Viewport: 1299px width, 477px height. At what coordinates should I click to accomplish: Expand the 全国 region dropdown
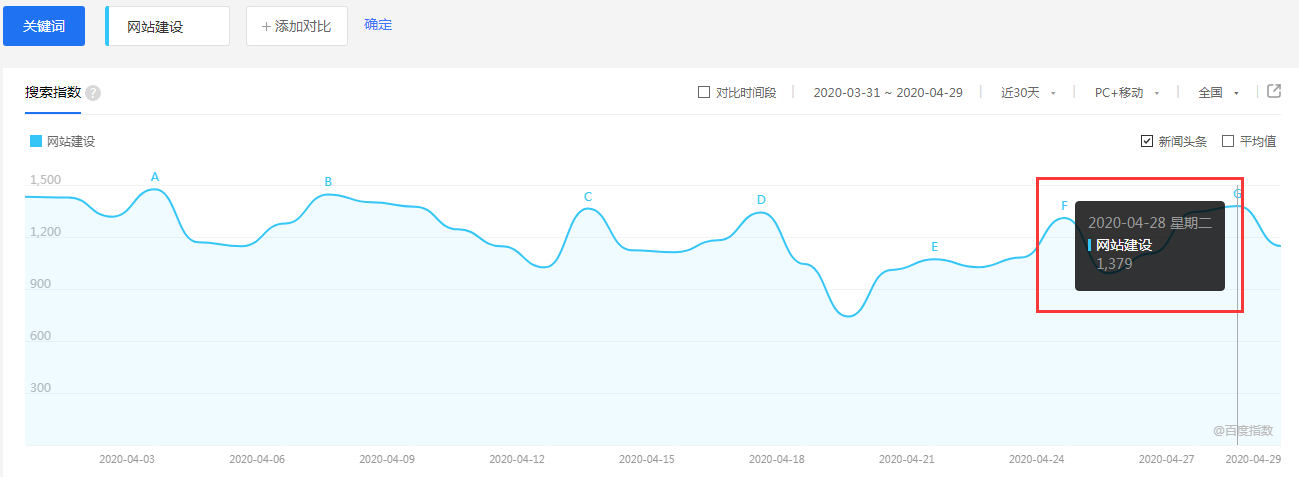[x=1218, y=92]
